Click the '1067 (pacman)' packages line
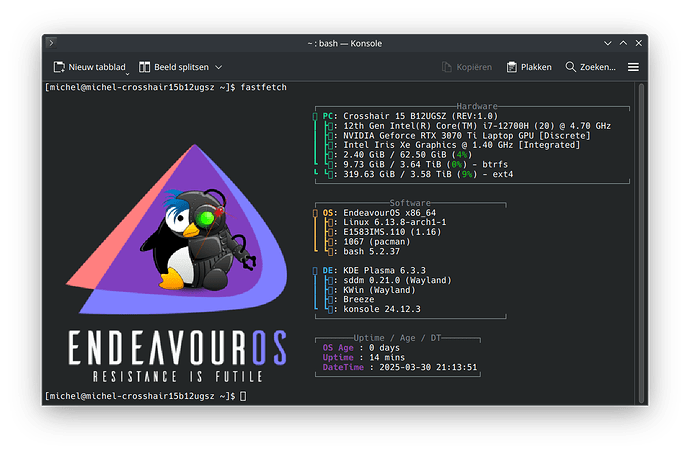This screenshot has height=455, width=690. pyautogui.click(x=377, y=242)
